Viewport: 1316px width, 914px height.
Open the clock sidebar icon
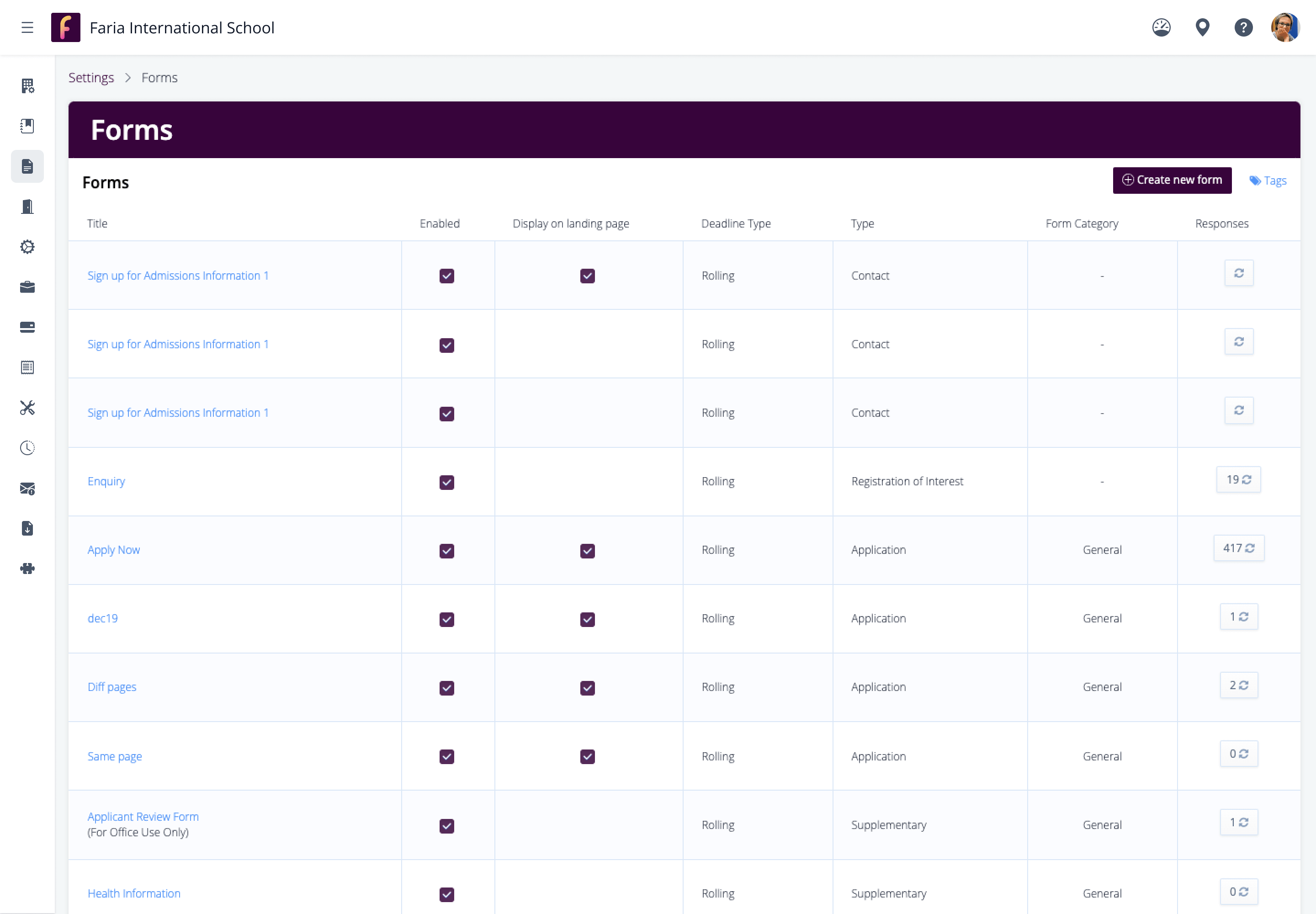27,448
